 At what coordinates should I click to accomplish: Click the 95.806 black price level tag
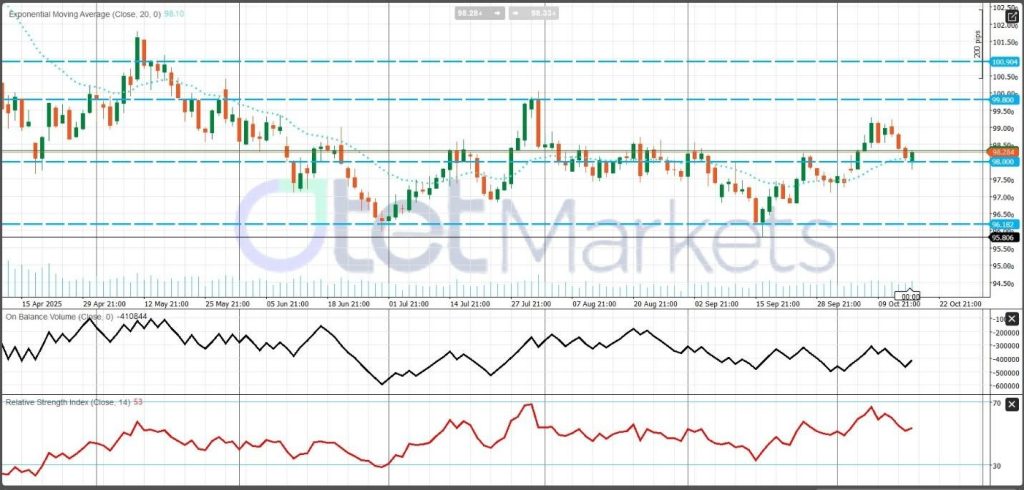coord(1003,237)
